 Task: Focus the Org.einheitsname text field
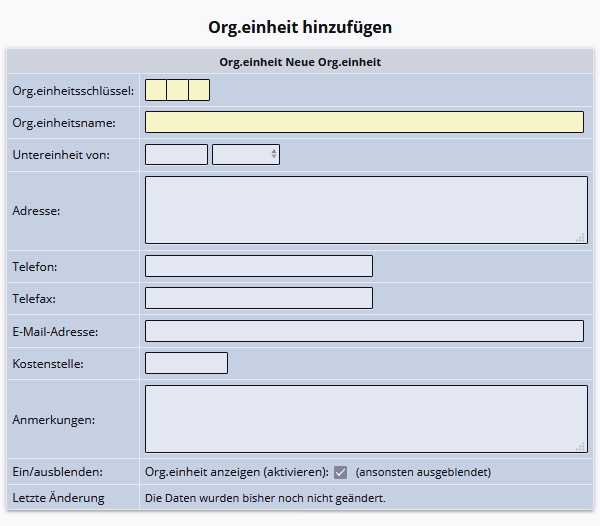pyautogui.click(x=364, y=122)
